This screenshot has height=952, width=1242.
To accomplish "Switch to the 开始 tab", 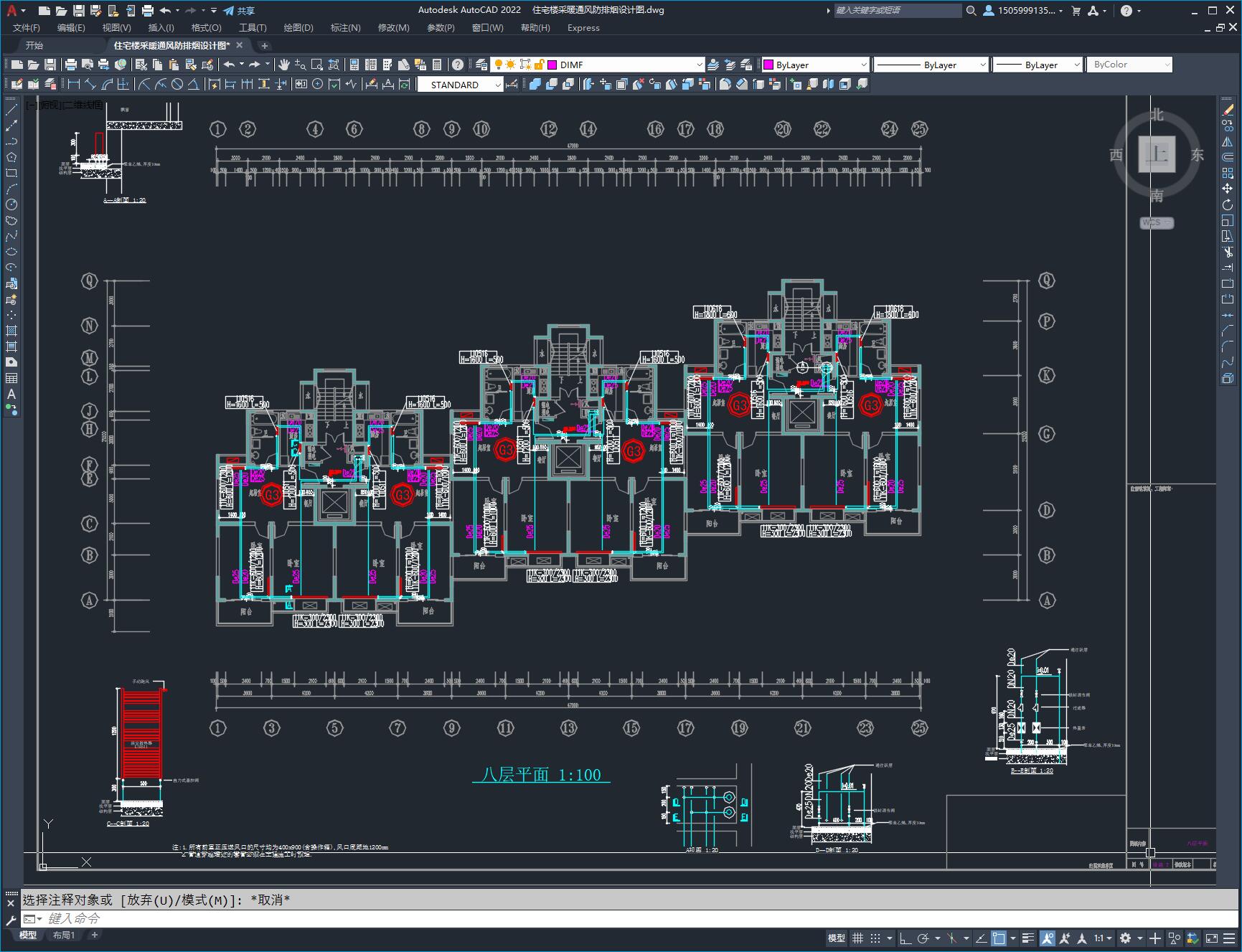I will click(34, 45).
